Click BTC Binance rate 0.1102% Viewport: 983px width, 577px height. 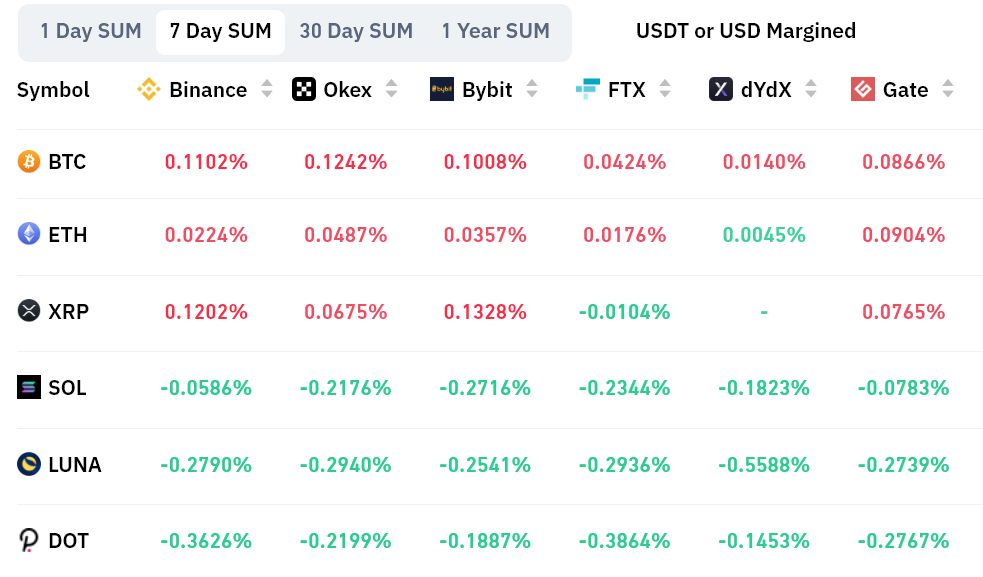pyautogui.click(x=206, y=161)
